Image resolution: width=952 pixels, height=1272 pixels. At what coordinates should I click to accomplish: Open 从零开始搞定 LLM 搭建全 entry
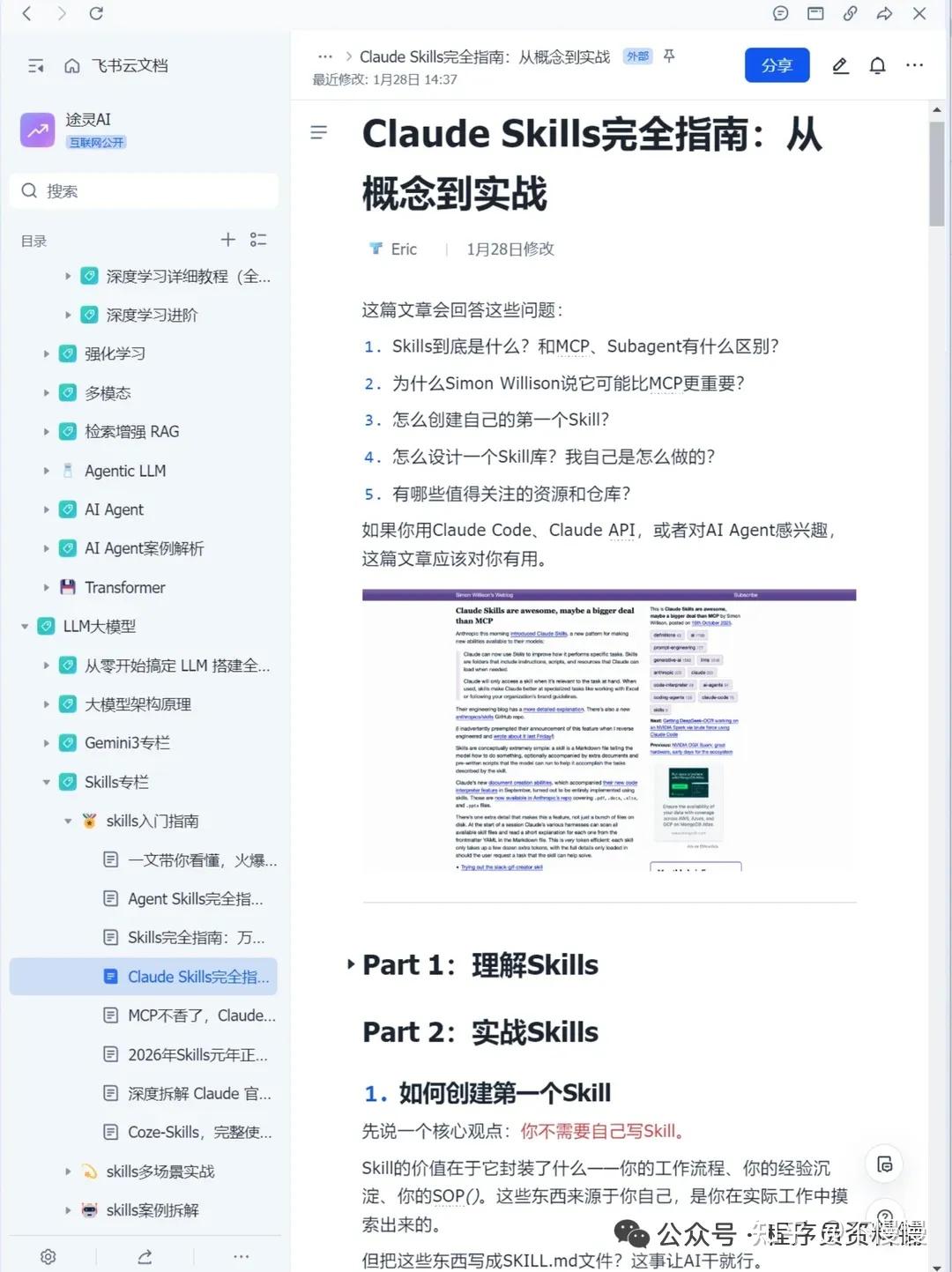click(x=177, y=666)
